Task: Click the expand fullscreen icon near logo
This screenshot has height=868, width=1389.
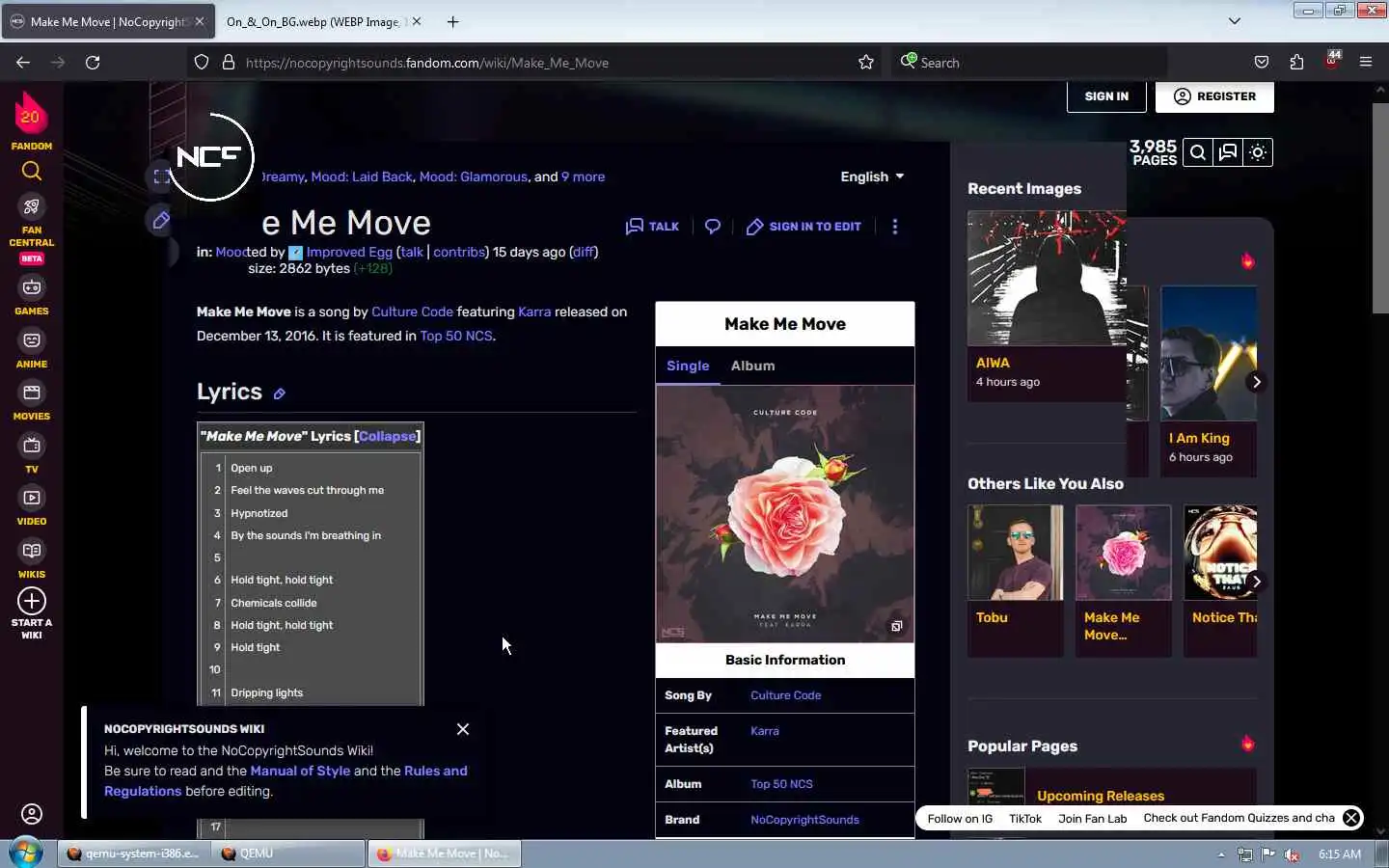Action: [161, 176]
